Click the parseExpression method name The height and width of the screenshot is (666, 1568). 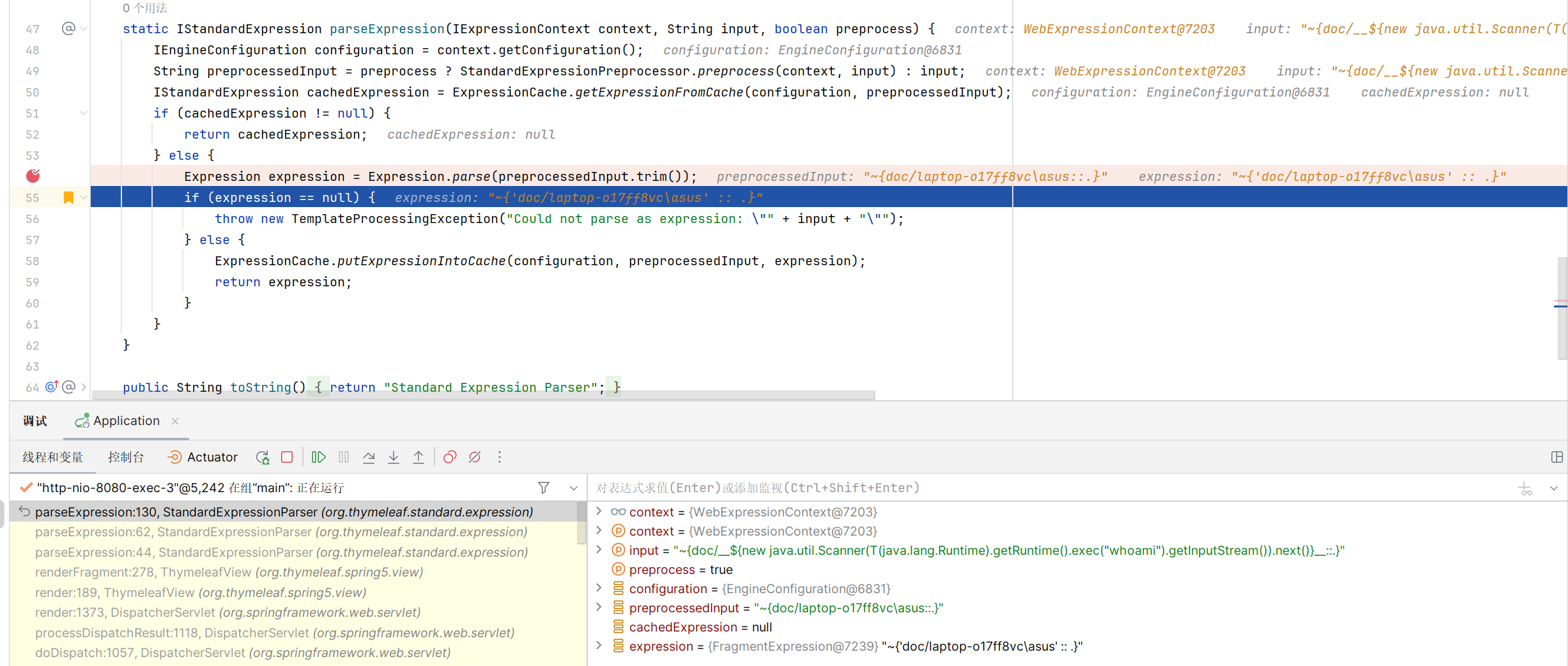[387, 29]
